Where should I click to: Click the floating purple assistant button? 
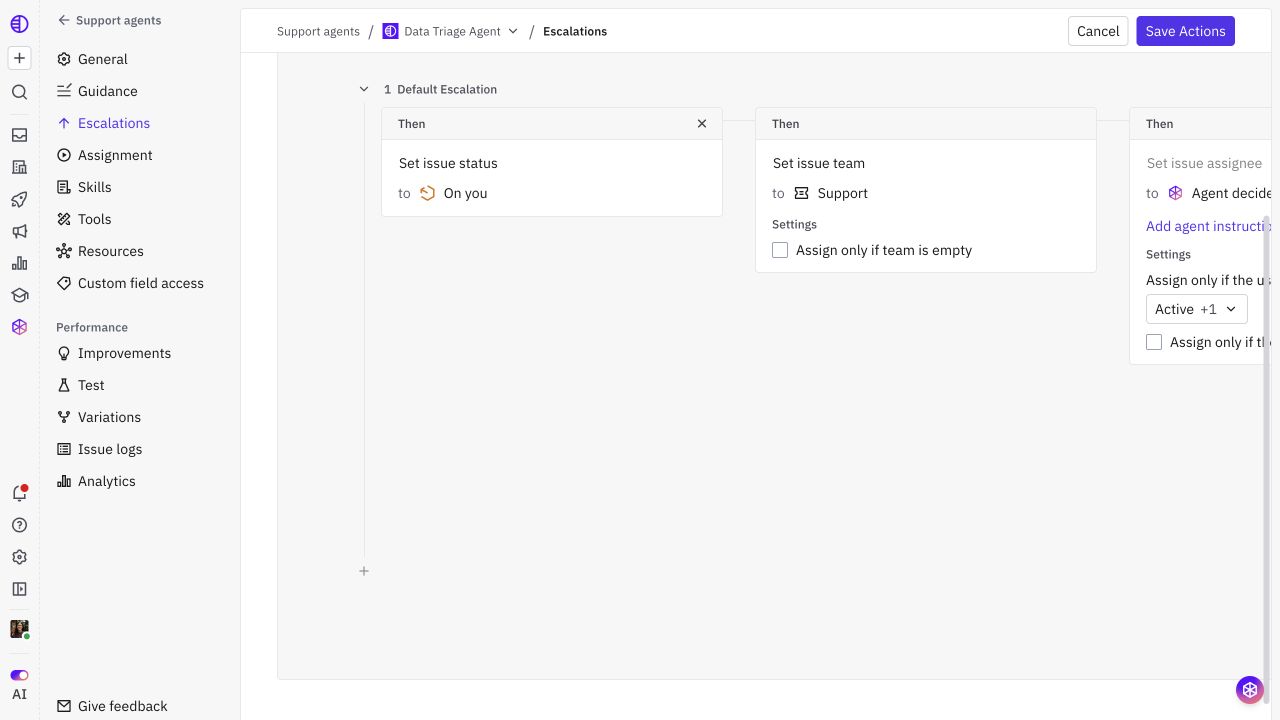pos(1249,689)
